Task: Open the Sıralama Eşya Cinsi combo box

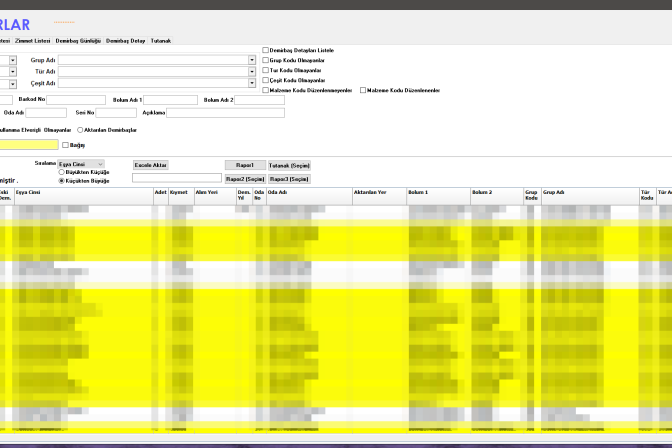Action: click(x=81, y=164)
